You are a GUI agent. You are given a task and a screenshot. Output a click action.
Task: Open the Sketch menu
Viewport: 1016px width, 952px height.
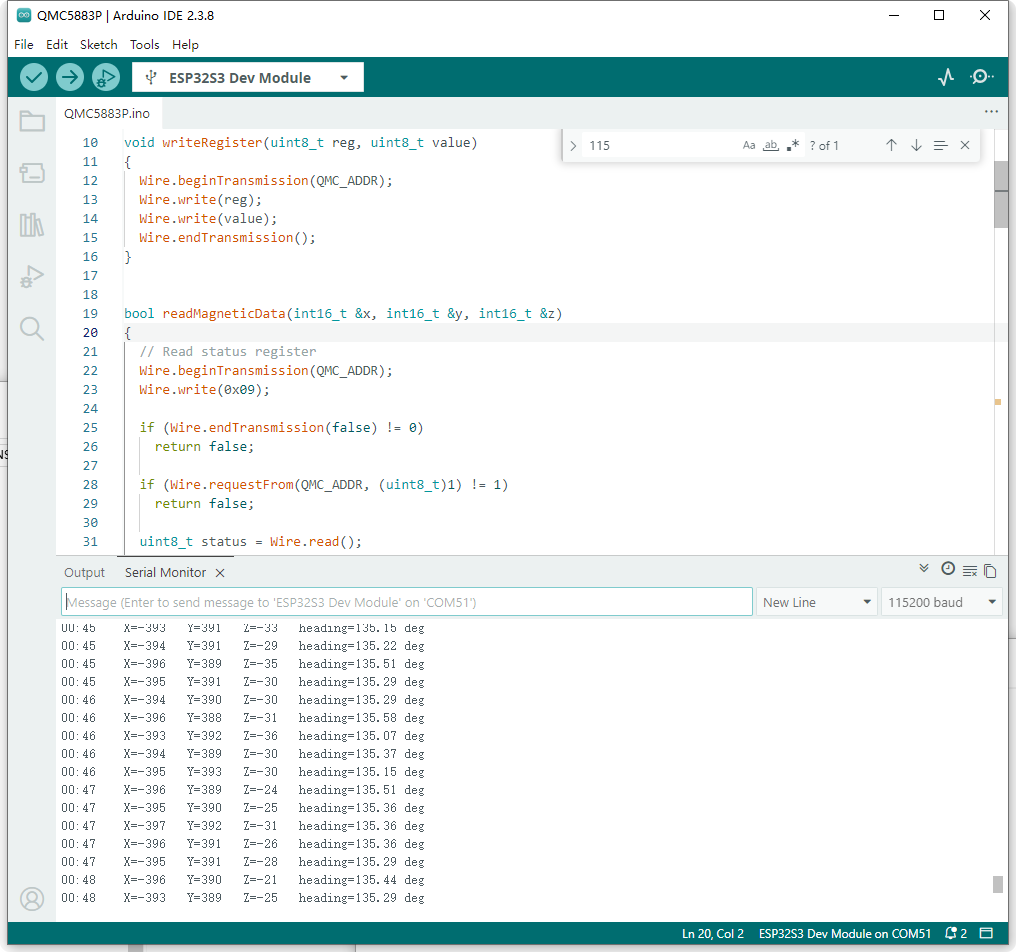(98, 45)
